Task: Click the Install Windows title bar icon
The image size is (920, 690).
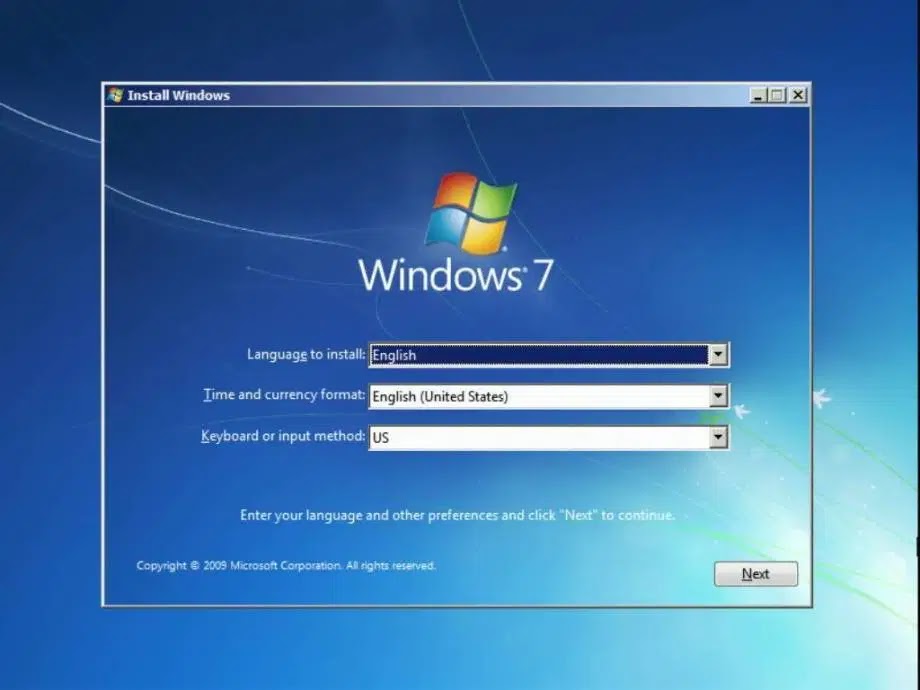Action: (x=115, y=95)
